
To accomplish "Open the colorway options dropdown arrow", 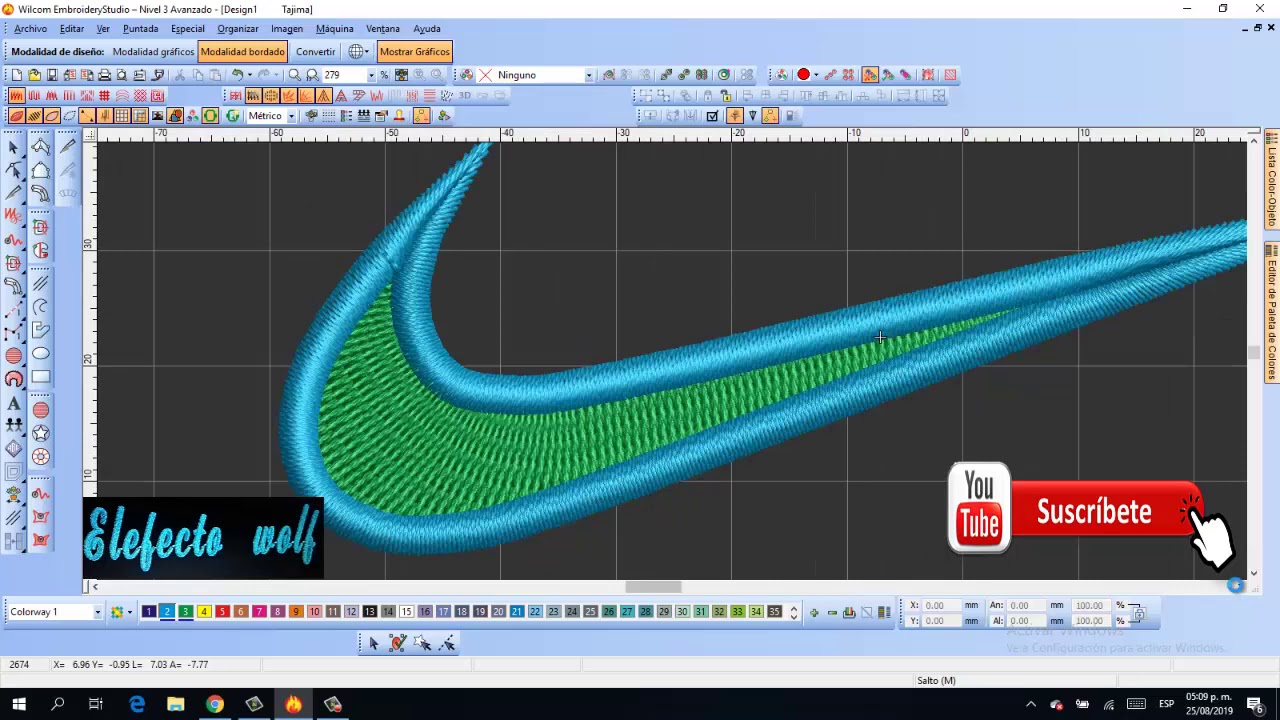I will tap(130, 612).
